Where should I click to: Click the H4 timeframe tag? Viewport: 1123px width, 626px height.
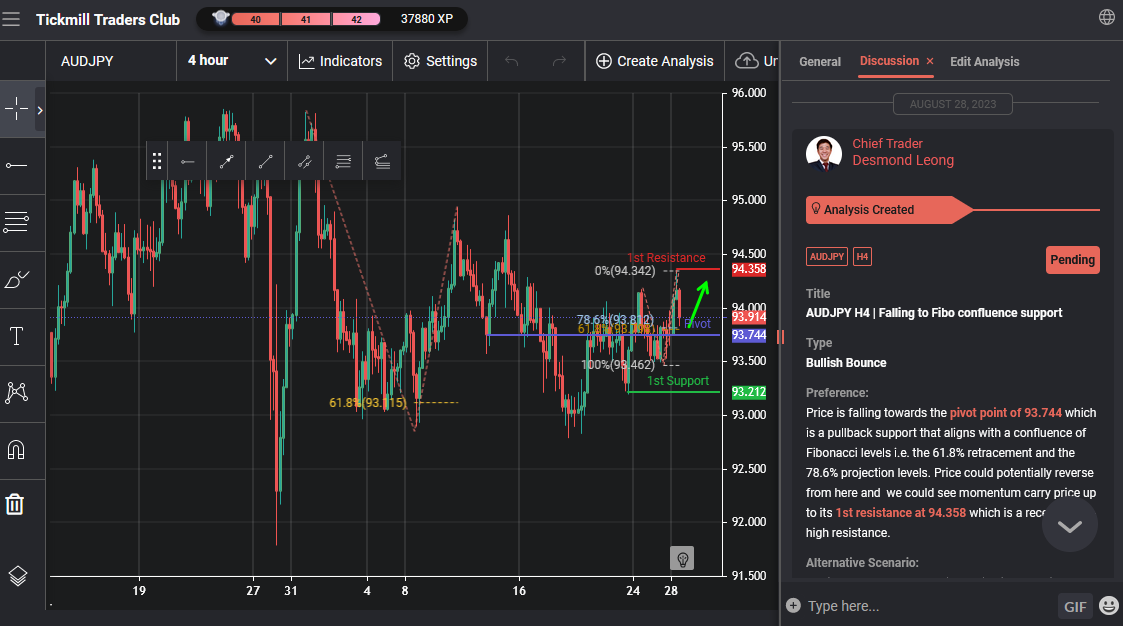pos(862,256)
